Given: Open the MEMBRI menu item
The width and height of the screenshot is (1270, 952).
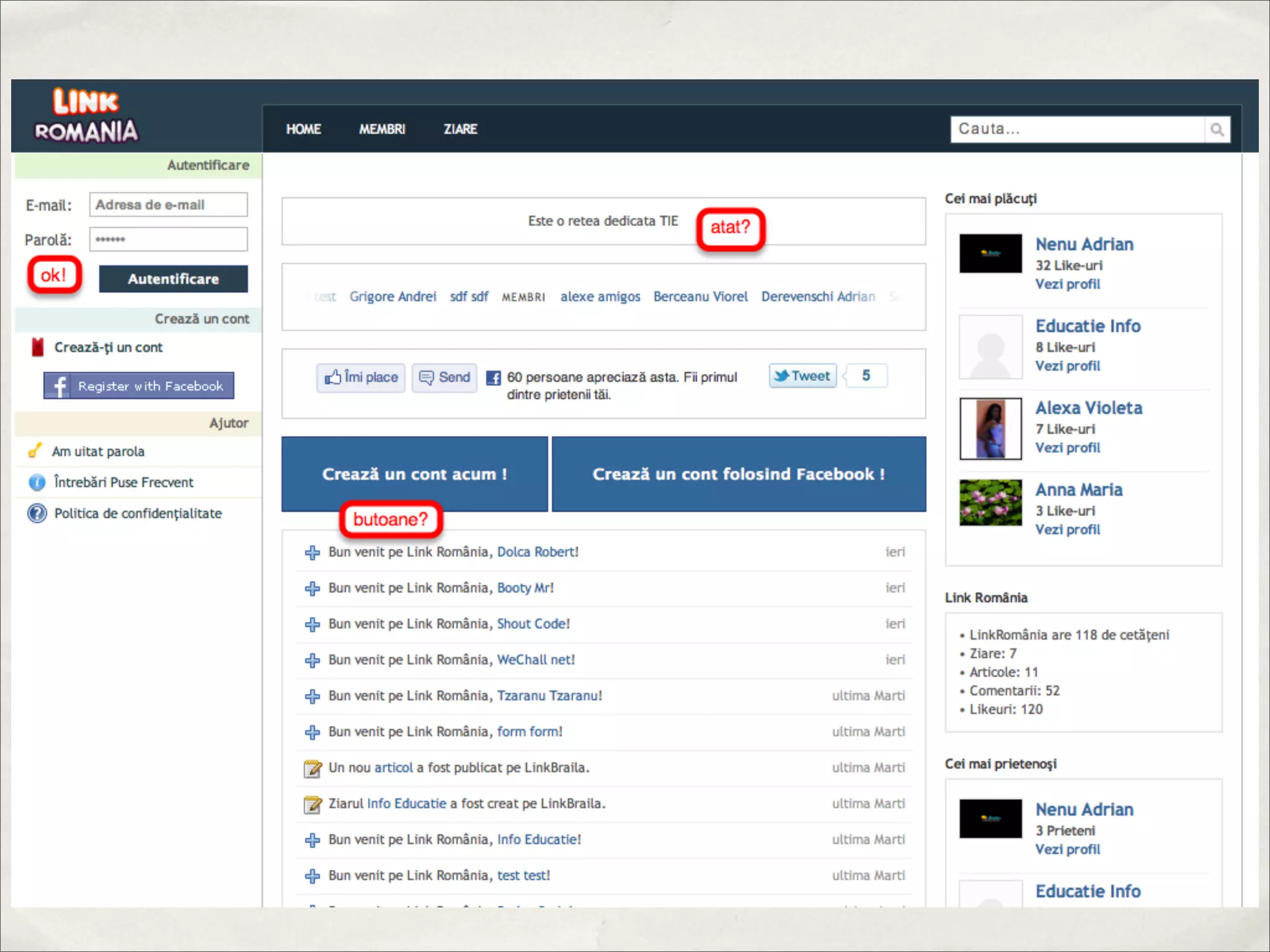Looking at the screenshot, I should (x=382, y=129).
